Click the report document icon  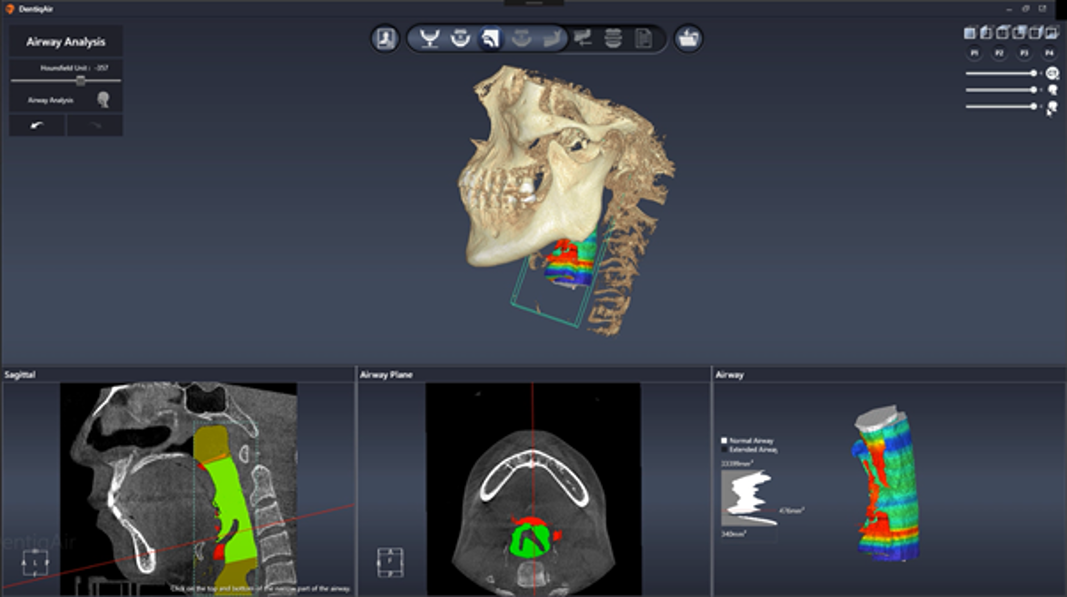(x=643, y=39)
